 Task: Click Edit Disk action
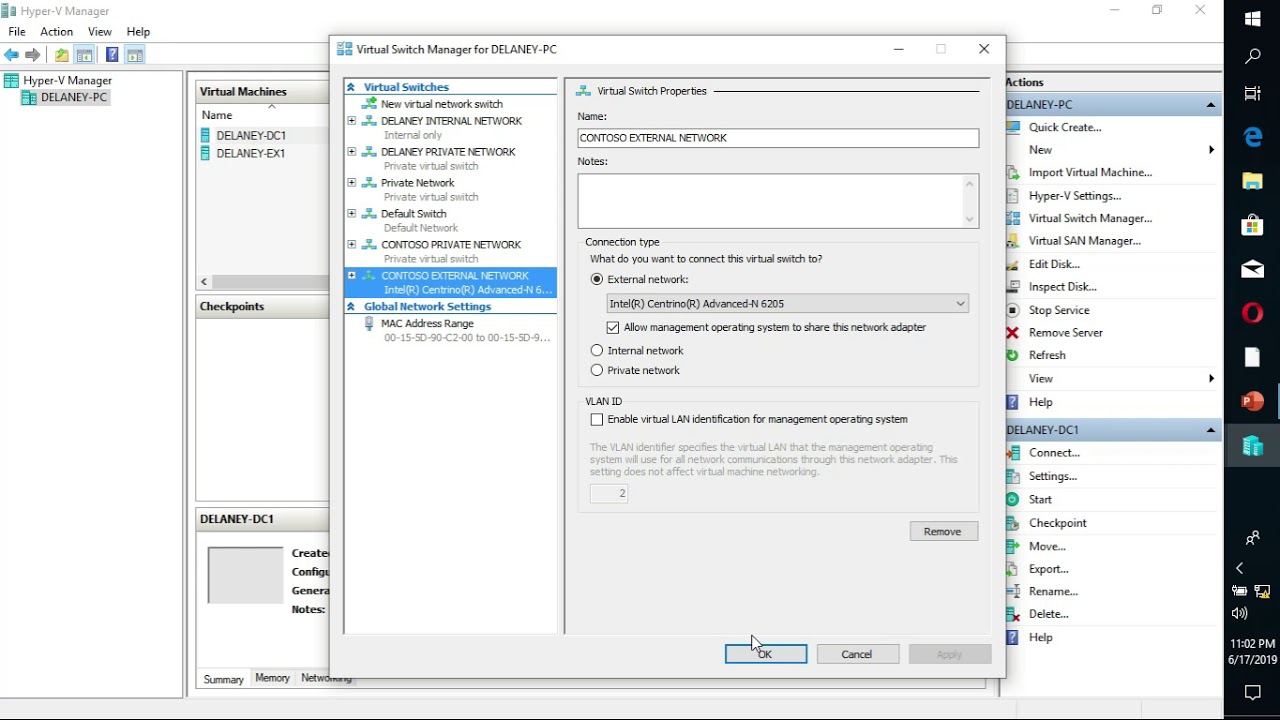[1054, 264]
